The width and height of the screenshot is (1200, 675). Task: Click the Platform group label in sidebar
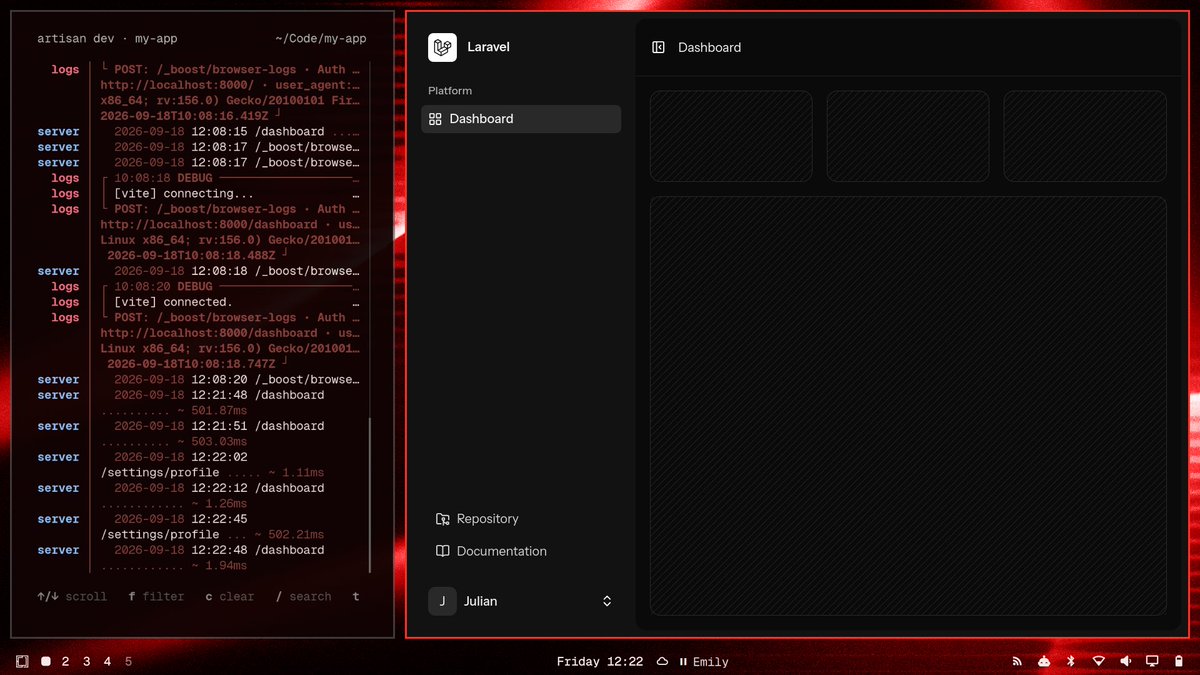pyautogui.click(x=450, y=91)
